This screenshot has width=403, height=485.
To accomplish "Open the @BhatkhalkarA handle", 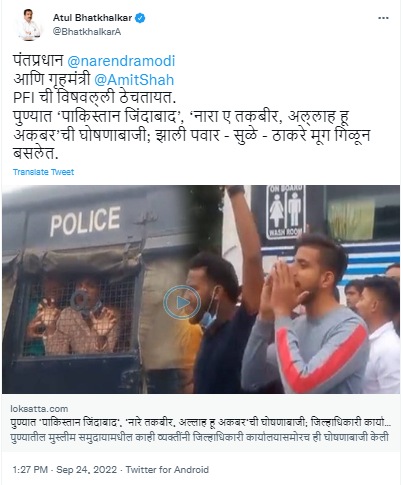I will (x=87, y=32).
